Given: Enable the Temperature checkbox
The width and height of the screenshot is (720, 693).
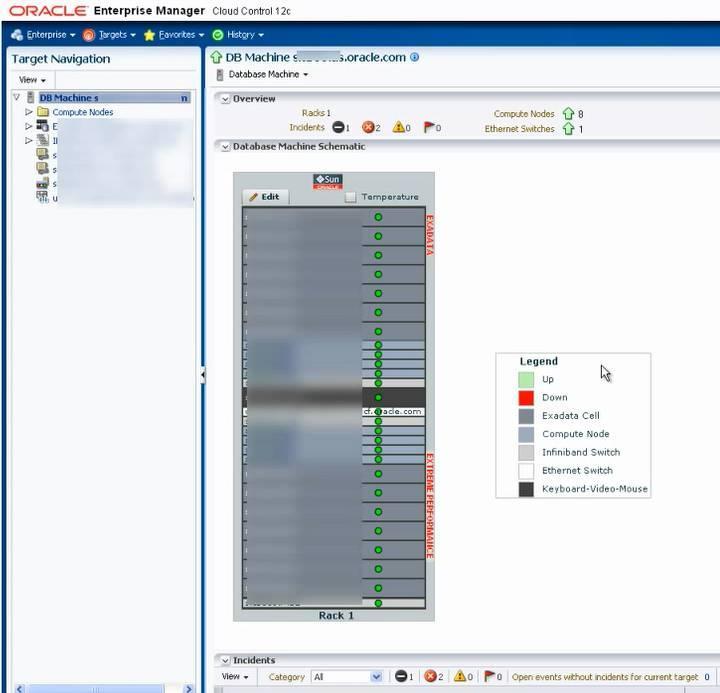Looking at the screenshot, I should 350,197.
